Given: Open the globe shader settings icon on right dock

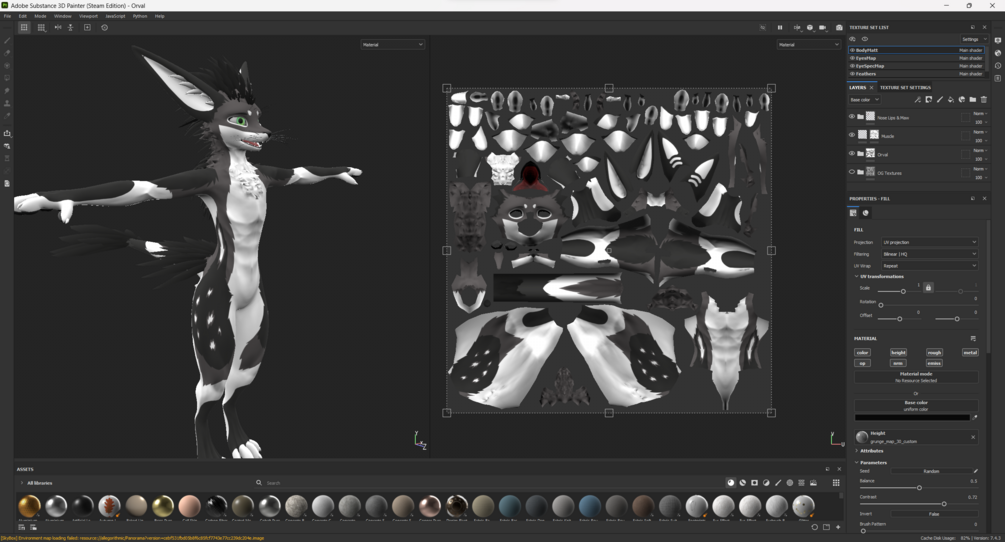Looking at the screenshot, I should [998, 53].
